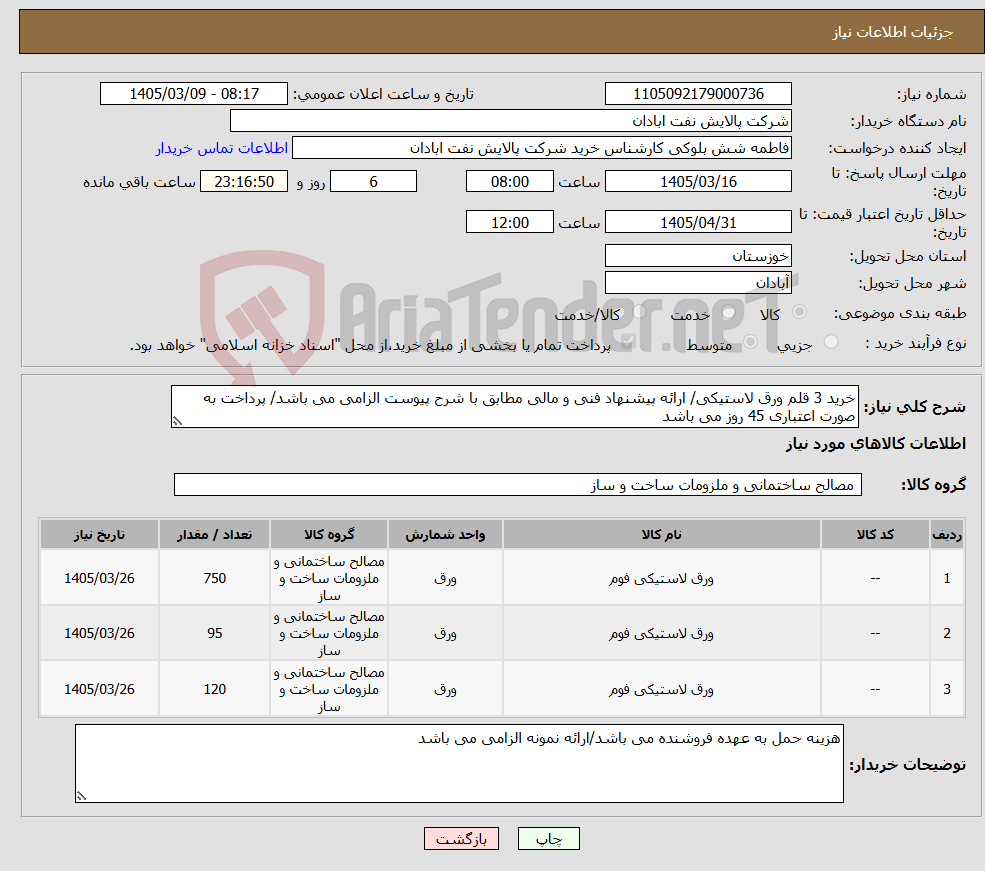Viewport: 985px width, 871px height.
Task: Click the resize handle of description textarea
Action: [177, 421]
